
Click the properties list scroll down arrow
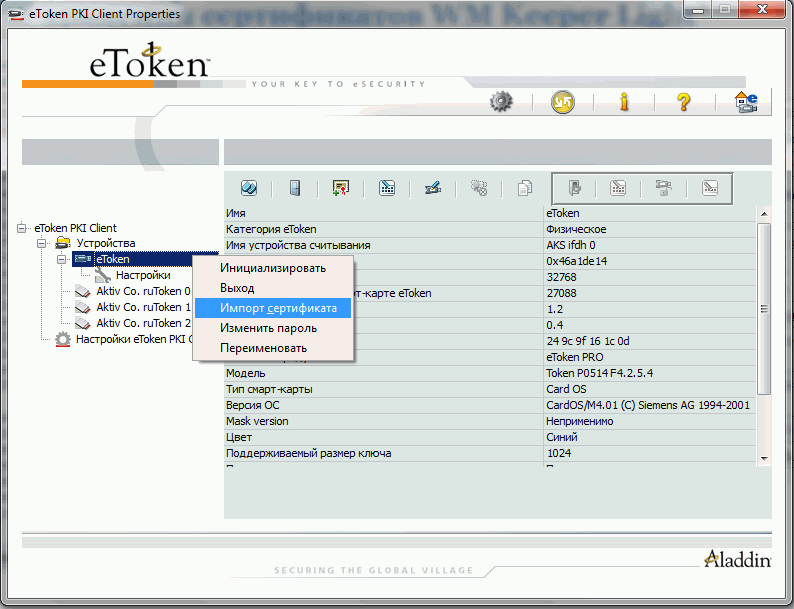click(x=764, y=457)
